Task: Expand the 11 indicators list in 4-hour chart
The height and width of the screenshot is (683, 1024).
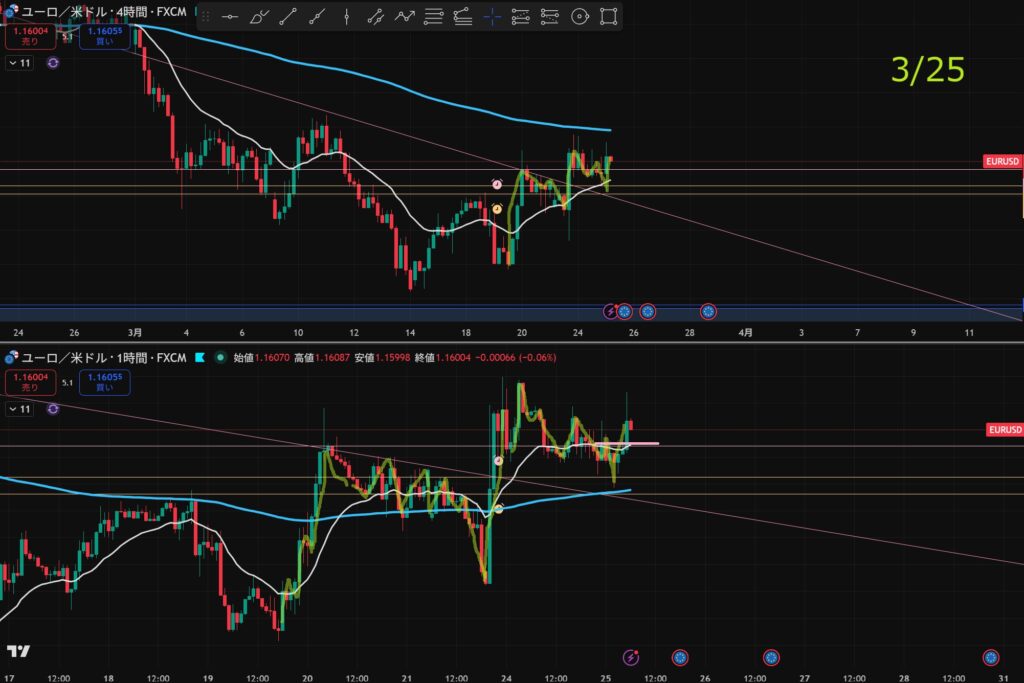Action: click(20, 63)
